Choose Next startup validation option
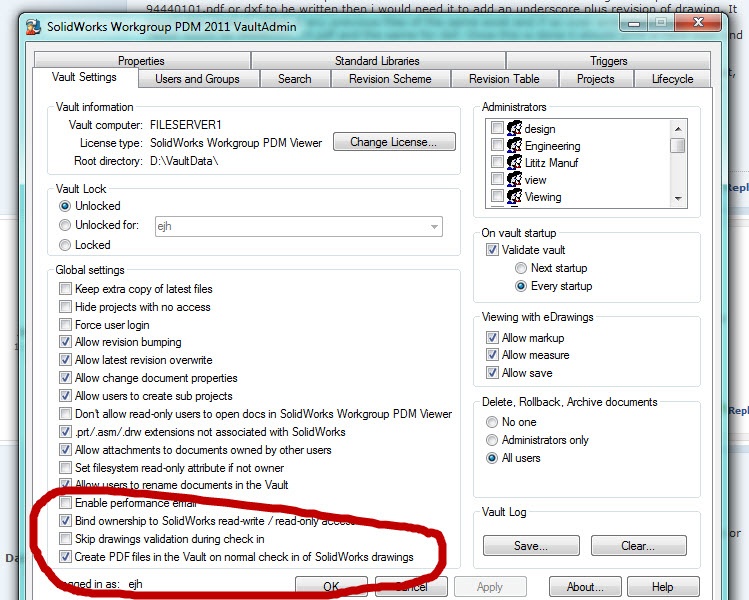Viewport: 749px width, 600px height. 521,268
